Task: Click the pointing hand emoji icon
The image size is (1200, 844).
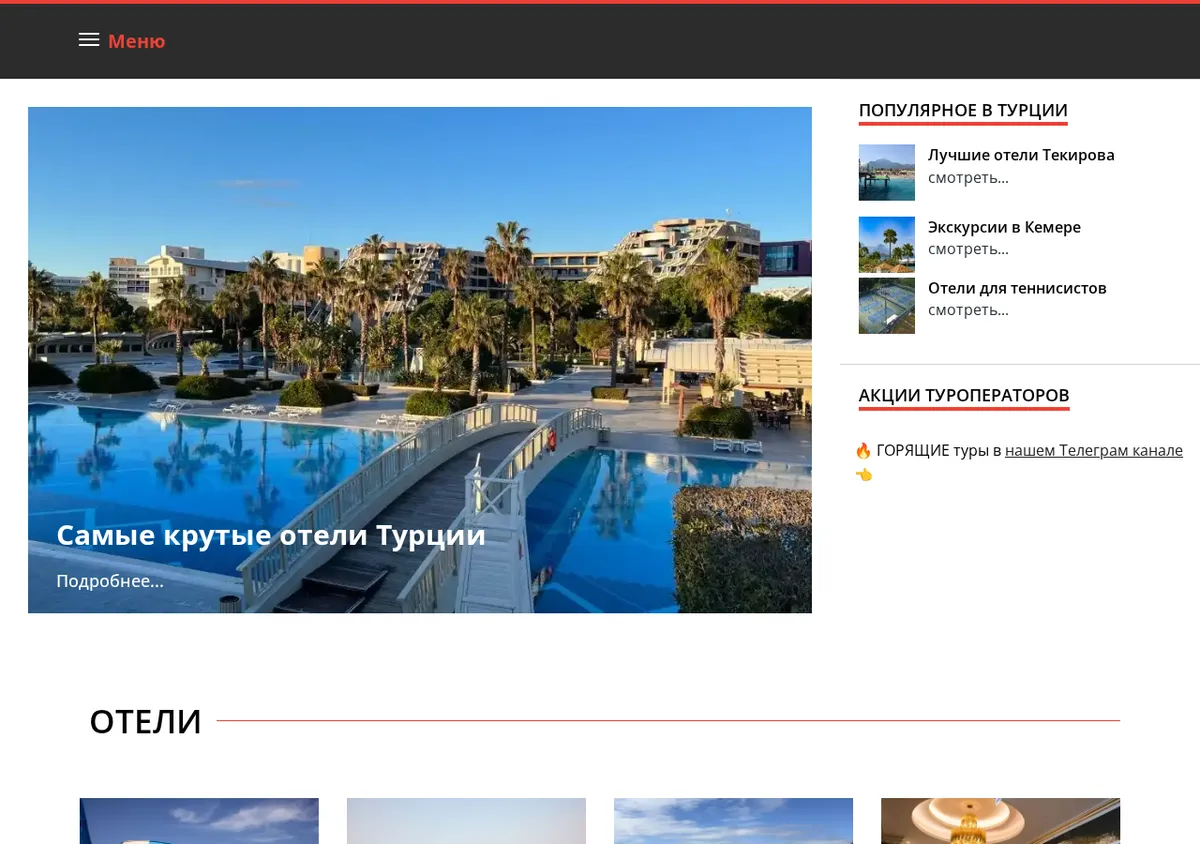Action: click(x=864, y=475)
